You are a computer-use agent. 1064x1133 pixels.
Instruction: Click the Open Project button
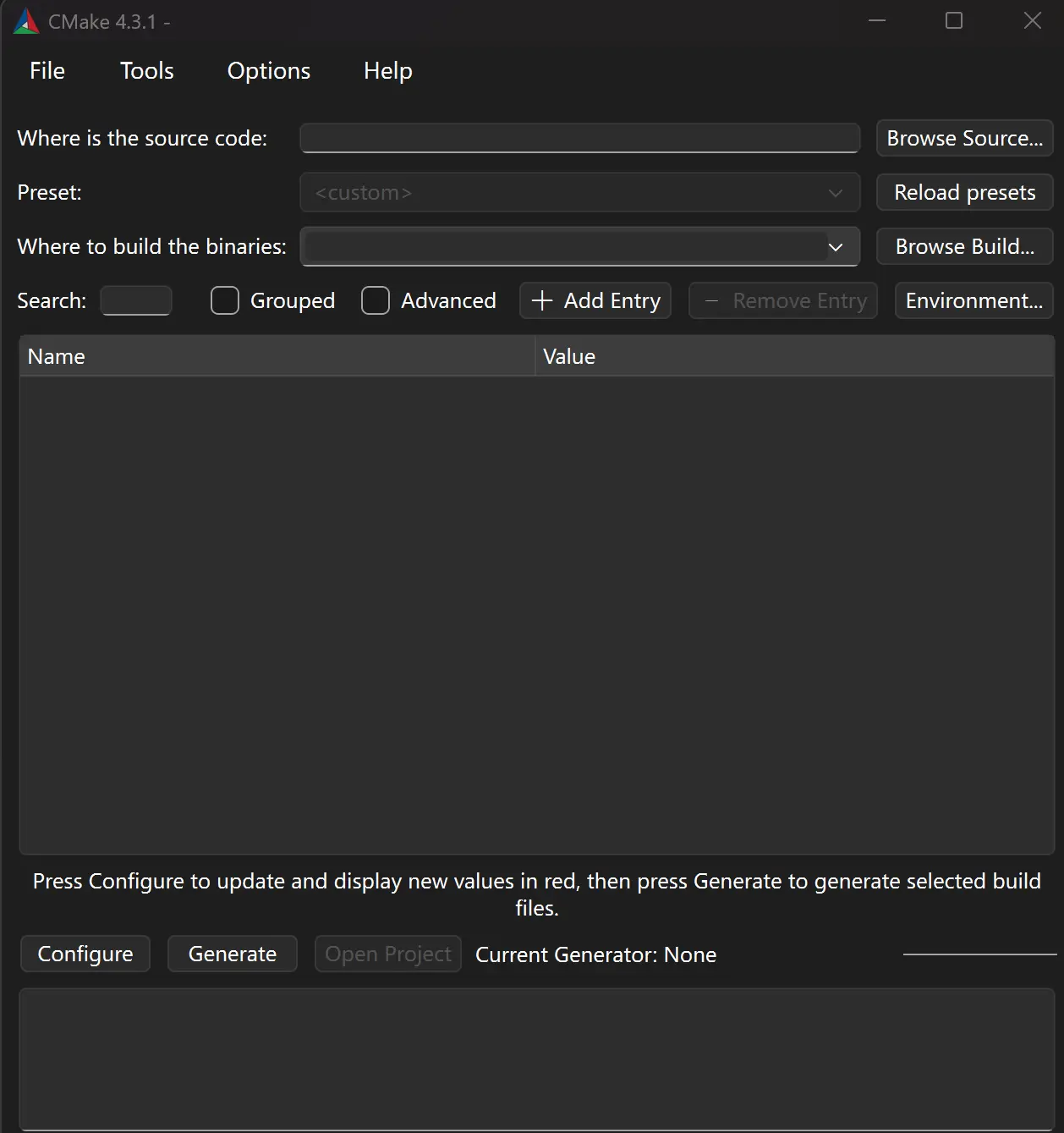388,954
